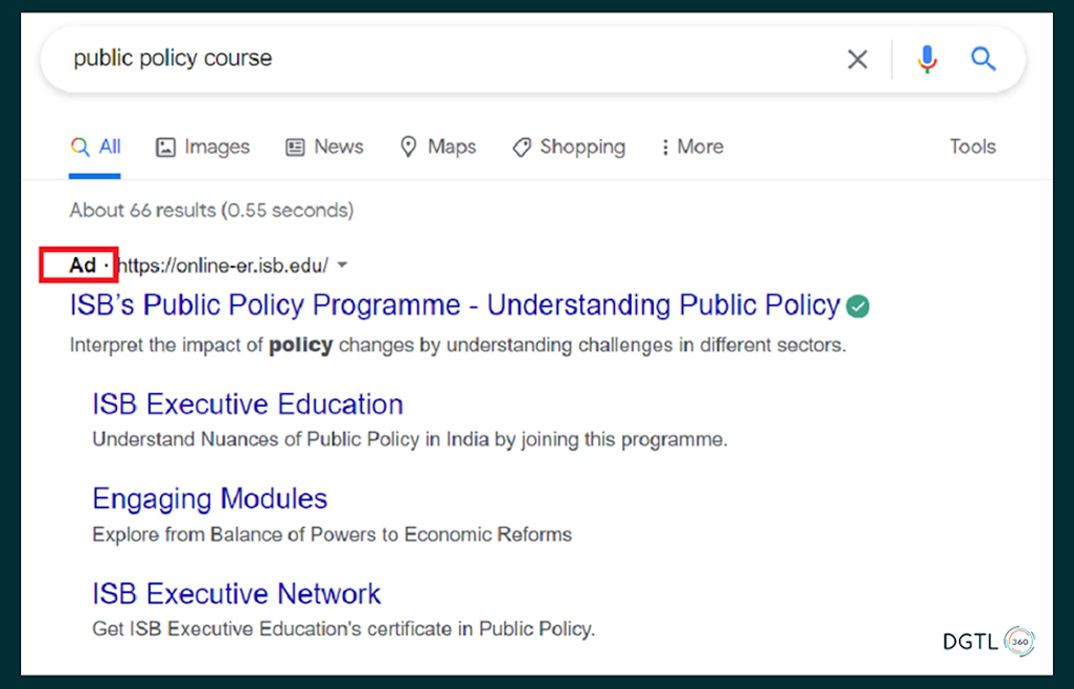This screenshot has width=1074, height=689.
Task: Click the green verified checkmark badge
Action: pos(858,306)
